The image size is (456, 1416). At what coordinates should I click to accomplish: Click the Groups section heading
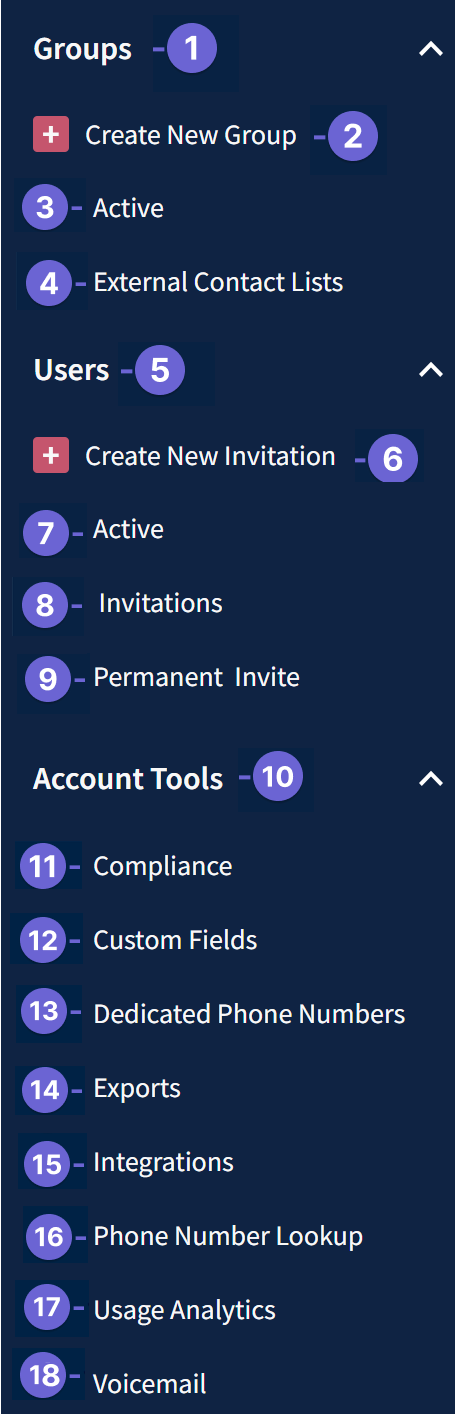point(82,49)
